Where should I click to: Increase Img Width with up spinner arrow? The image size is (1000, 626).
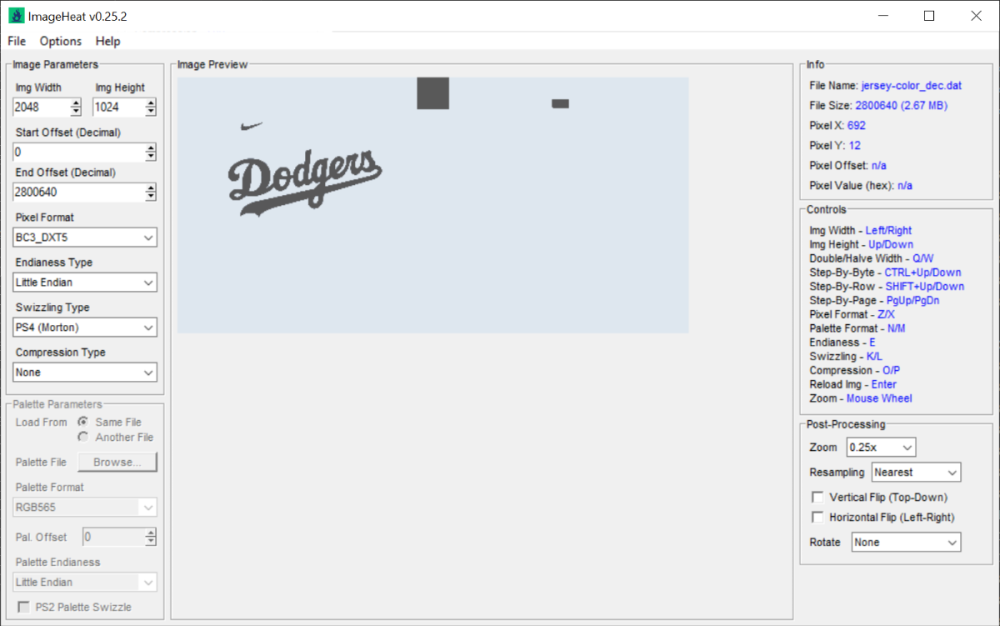click(x=76, y=103)
